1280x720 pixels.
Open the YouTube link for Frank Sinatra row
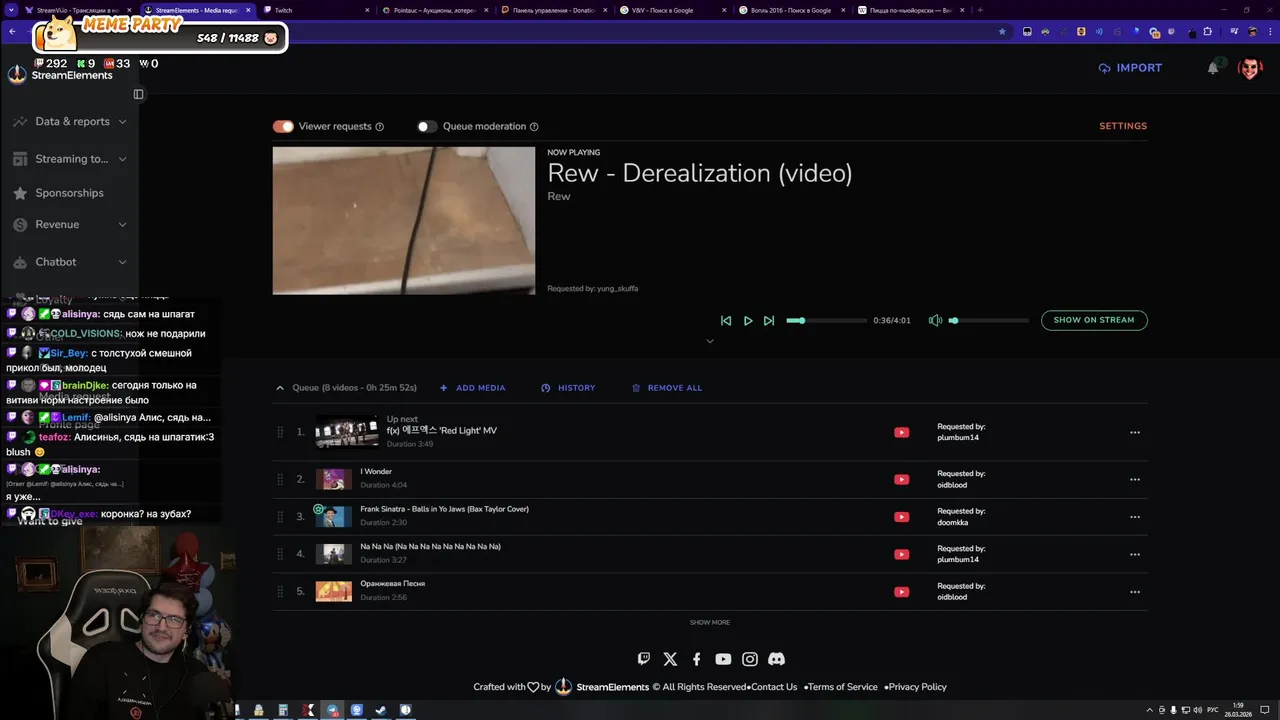[x=901, y=517]
